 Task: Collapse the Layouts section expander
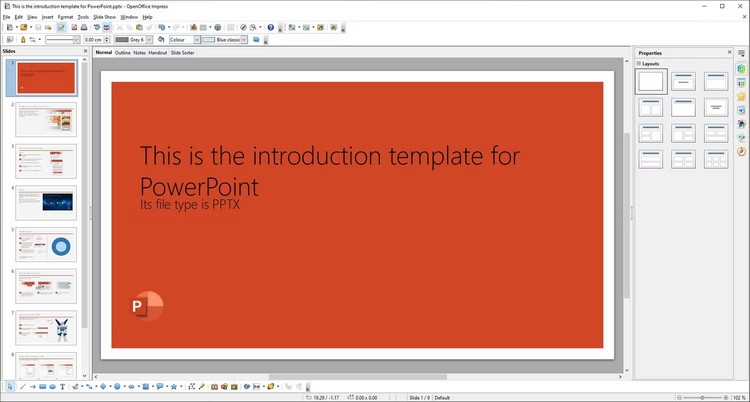coord(639,64)
